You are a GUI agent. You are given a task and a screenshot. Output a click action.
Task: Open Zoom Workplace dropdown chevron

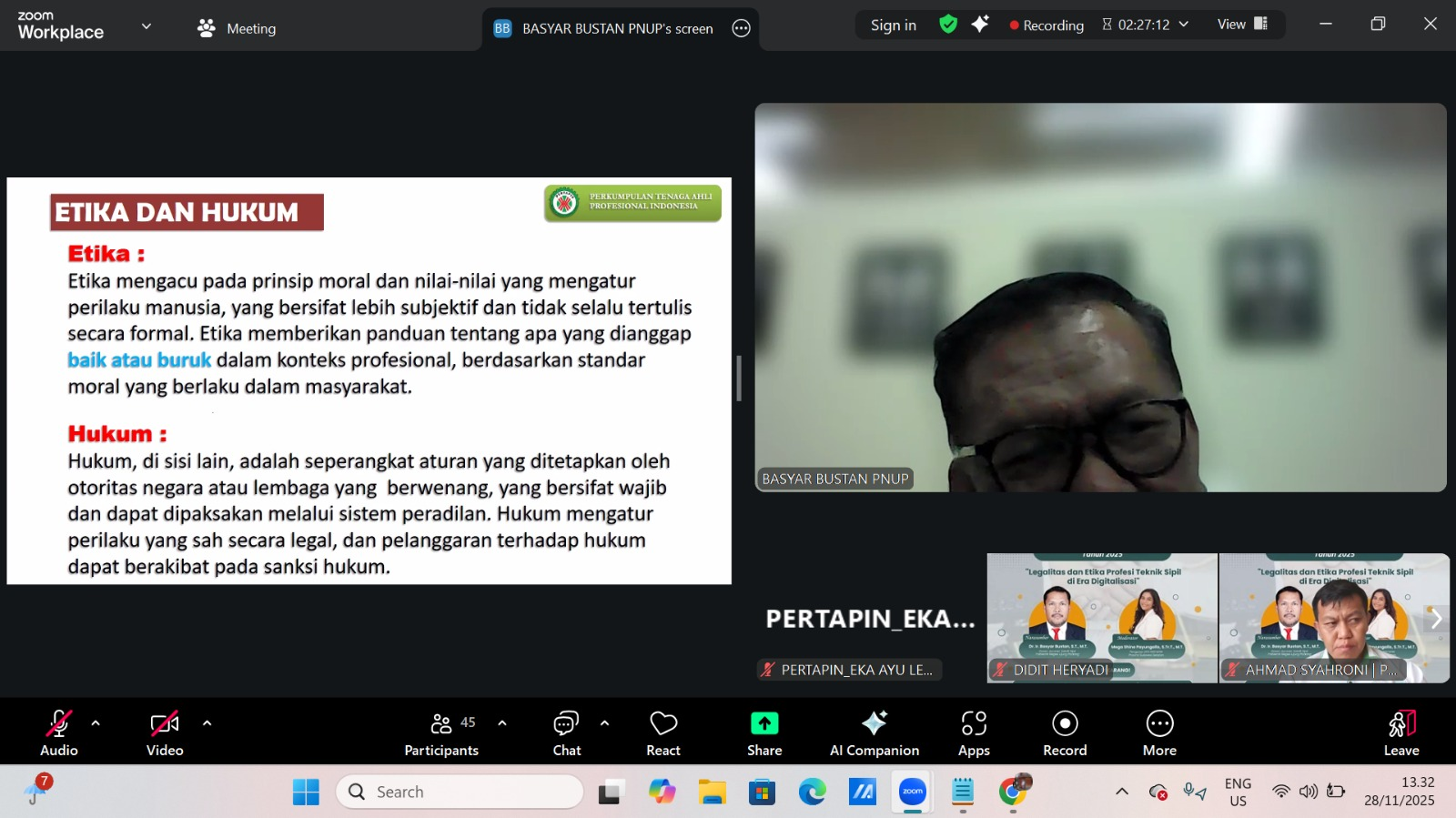pyautogui.click(x=147, y=26)
